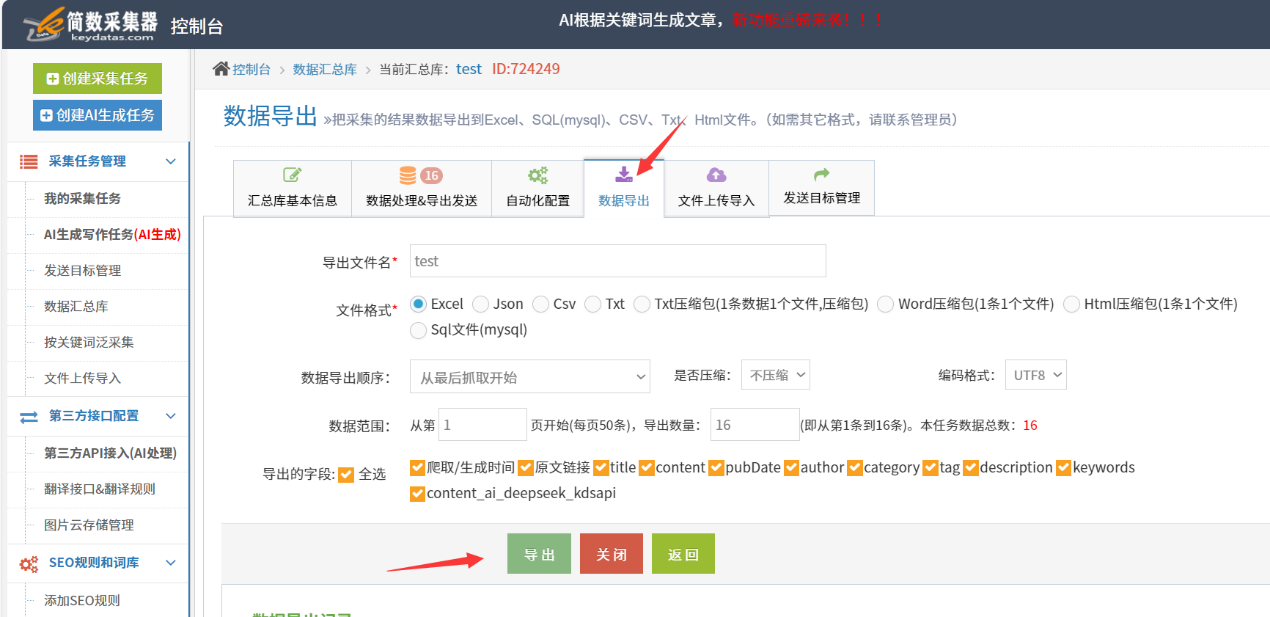1270x617 pixels.
Task: Open AI生成写作任务 in sidebar
Action: (x=112, y=235)
